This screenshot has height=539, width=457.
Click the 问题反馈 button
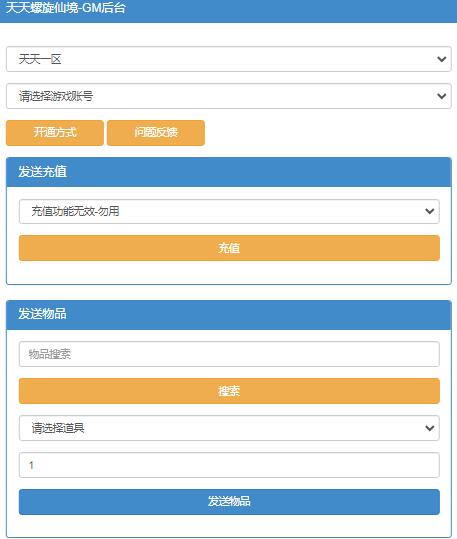pyautogui.click(x=156, y=133)
